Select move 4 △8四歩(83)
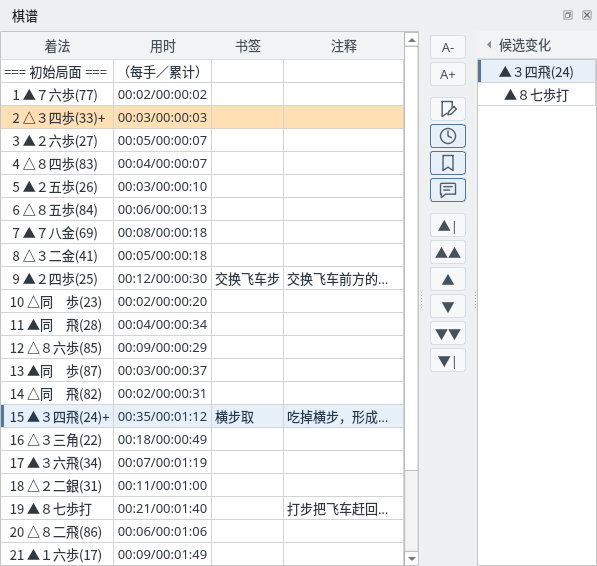This screenshot has height=566, width=597. point(202,163)
